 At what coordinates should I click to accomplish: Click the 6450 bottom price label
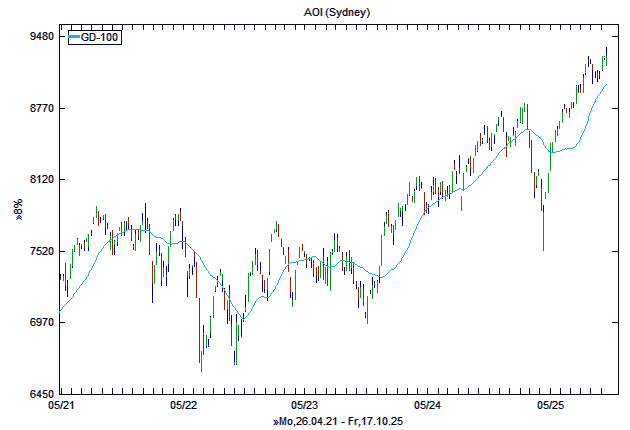click(41, 393)
